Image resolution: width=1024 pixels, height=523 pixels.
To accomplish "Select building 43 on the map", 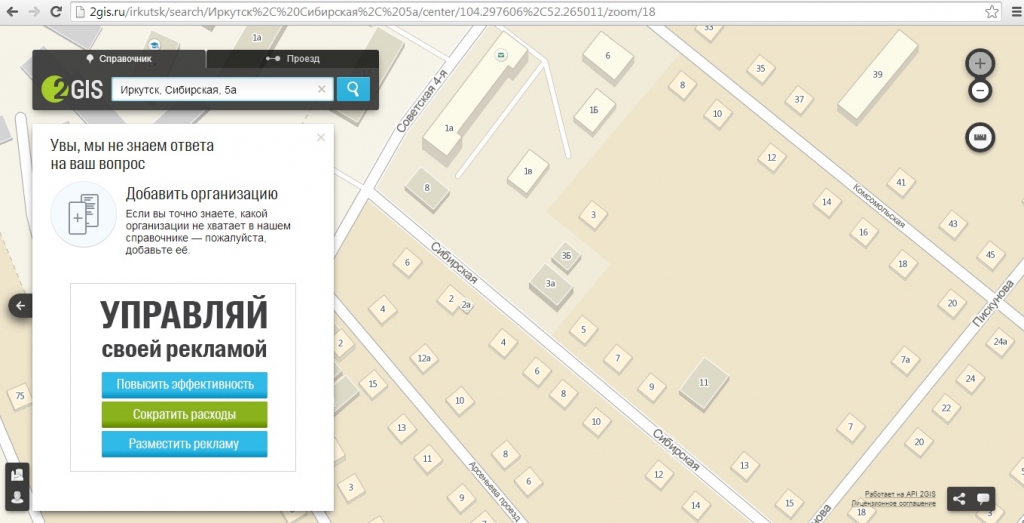I will (952, 224).
